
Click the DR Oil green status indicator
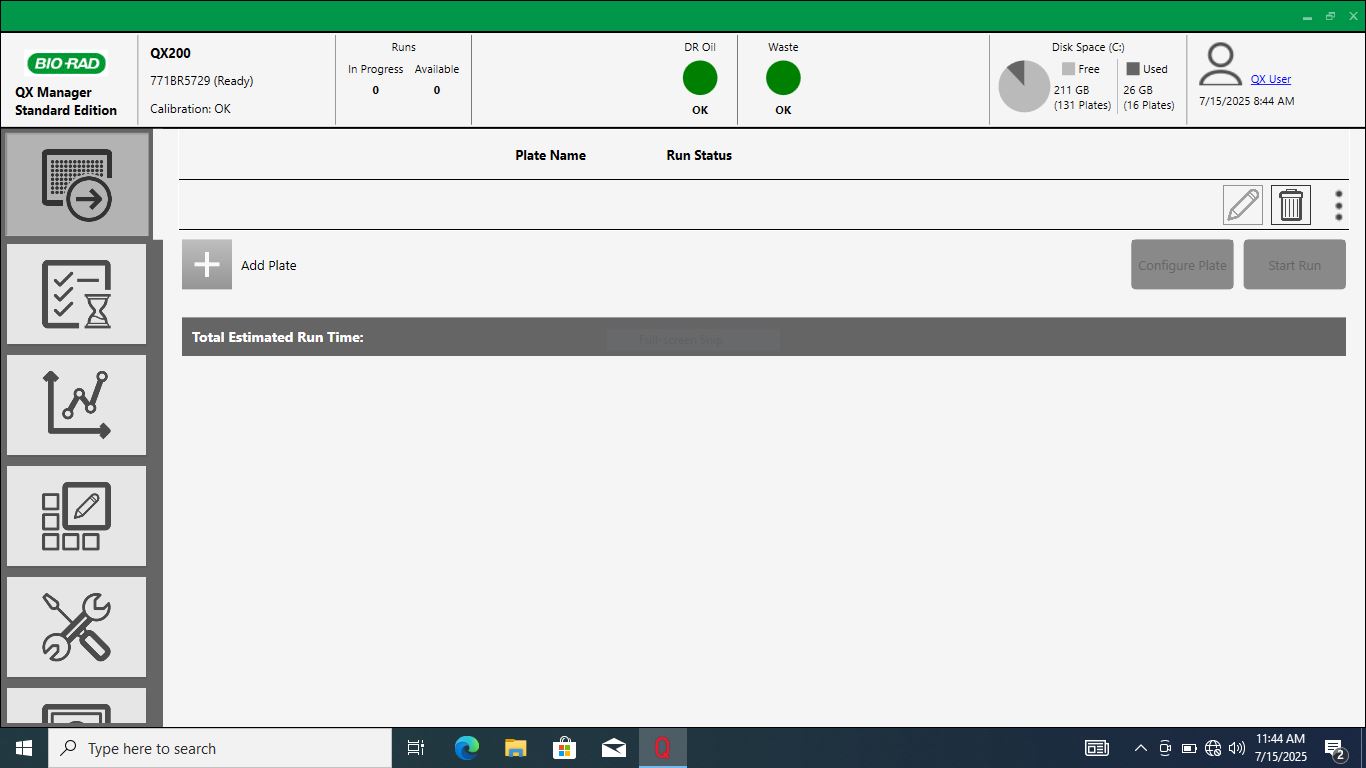[700, 78]
